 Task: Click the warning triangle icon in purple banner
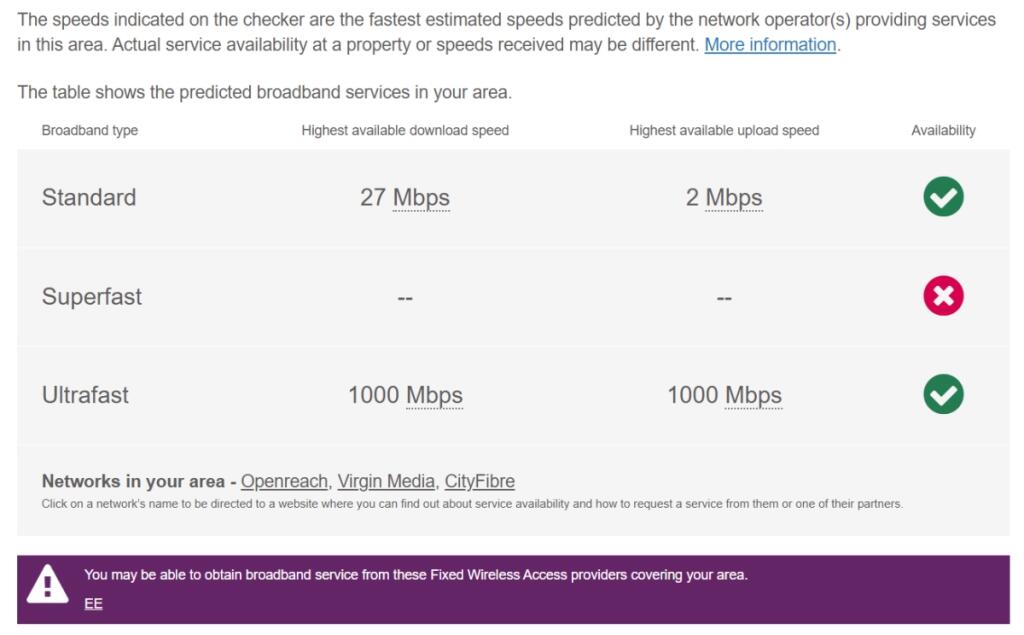click(47, 584)
